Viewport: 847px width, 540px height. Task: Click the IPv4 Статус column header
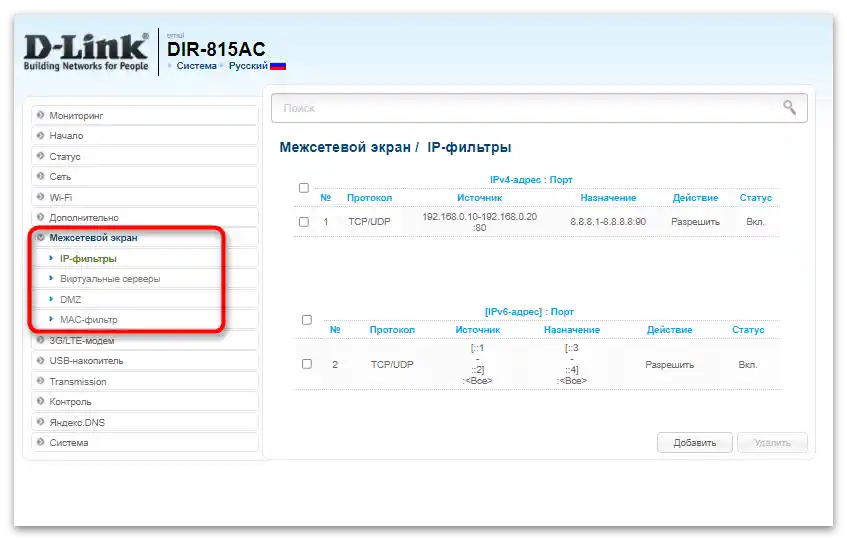(756, 198)
